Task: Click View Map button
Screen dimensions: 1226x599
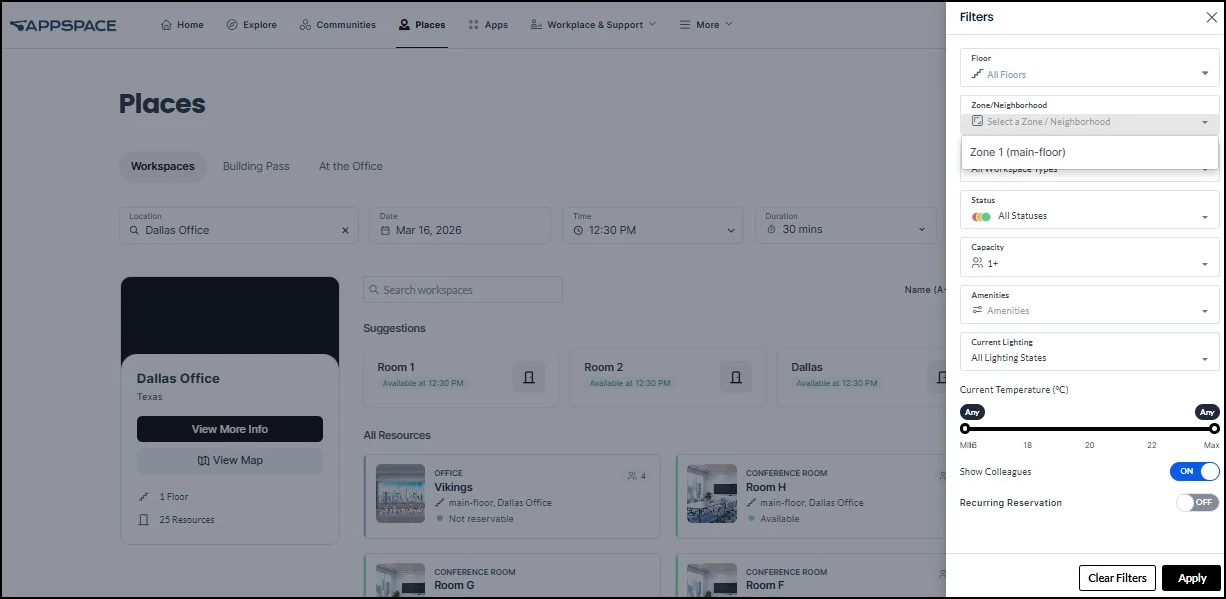Action: pyautogui.click(x=230, y=460)
